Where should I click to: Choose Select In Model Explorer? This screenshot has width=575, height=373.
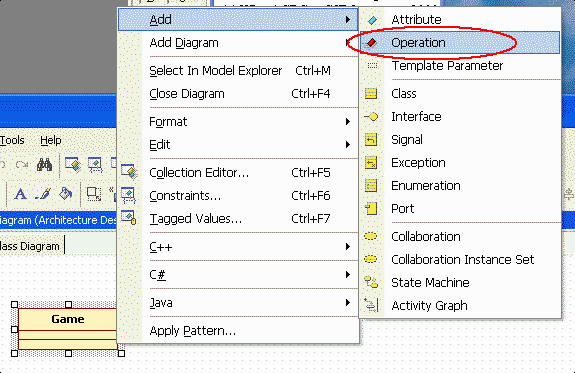238,70
